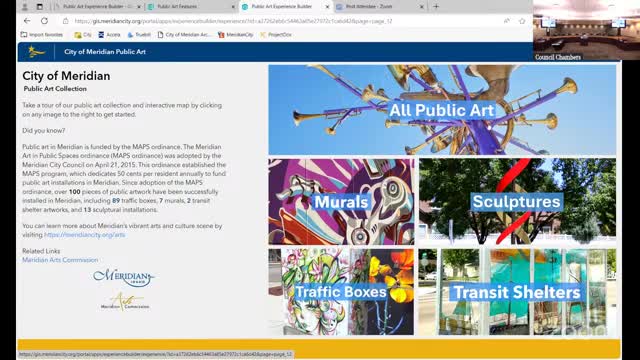Image resolution: width=640 pixels, height=360 pixels.
Task: Reload the page with the refresh icon
Action: (x=44, y=21)
